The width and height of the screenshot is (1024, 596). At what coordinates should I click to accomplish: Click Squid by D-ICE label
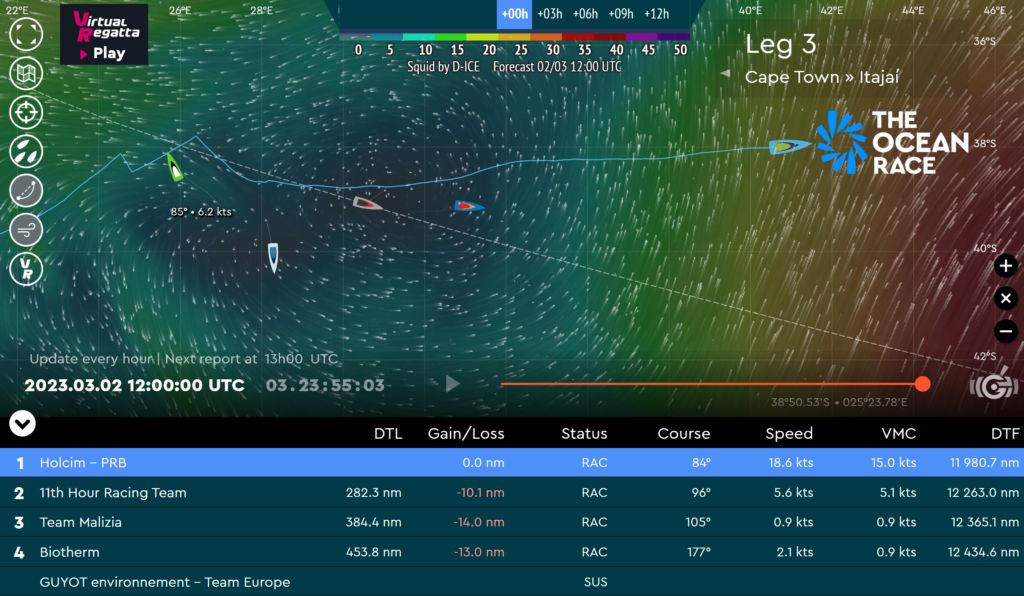click(443, 67)
